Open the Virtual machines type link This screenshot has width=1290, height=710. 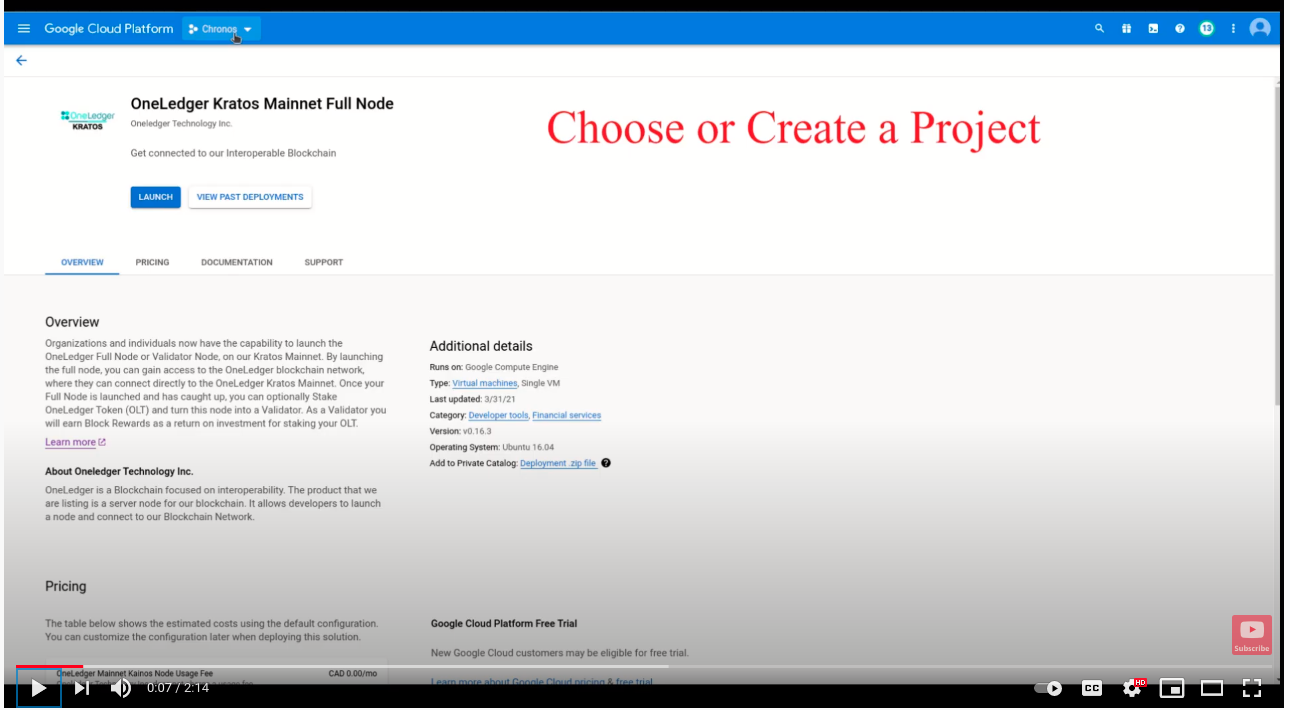click(485, 383)
